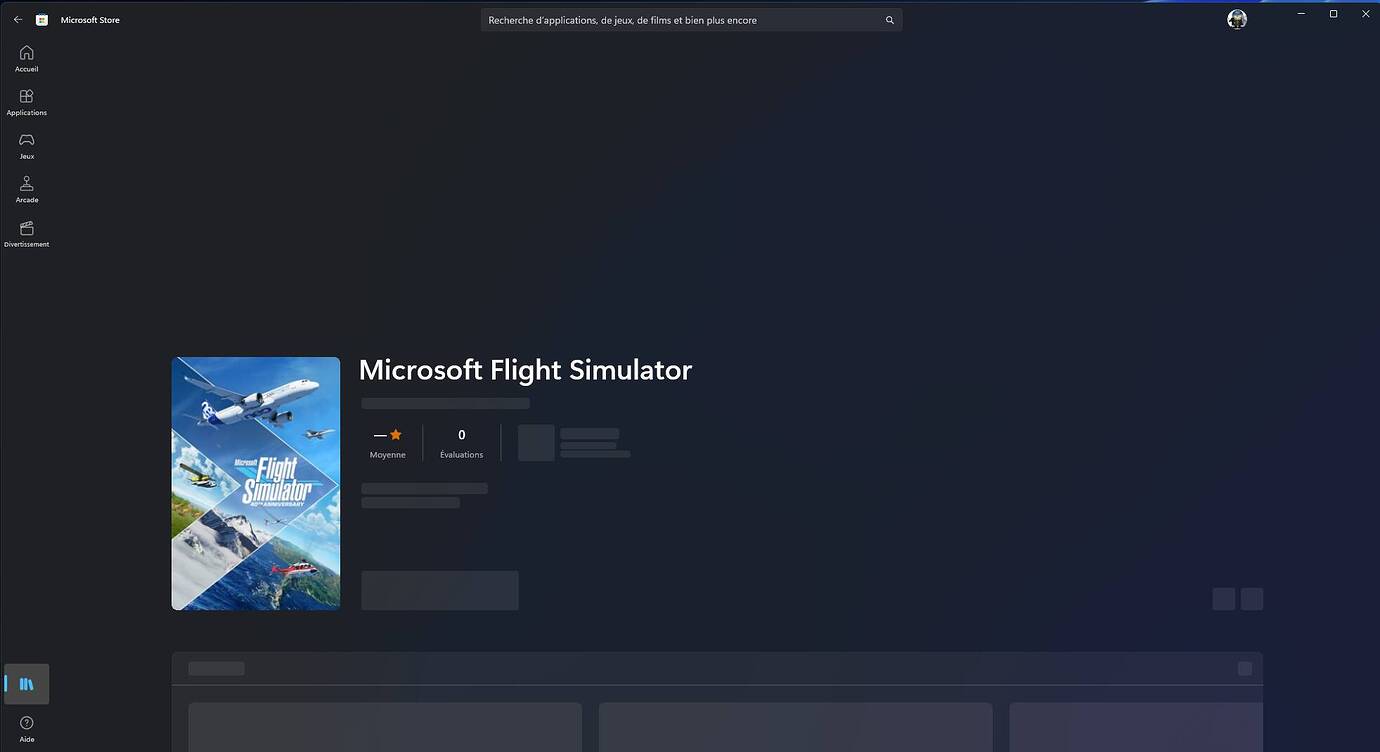Maximize the Microsoft Store window
The width and height of the screenshot is (1380, 752).
[1333, 13]
